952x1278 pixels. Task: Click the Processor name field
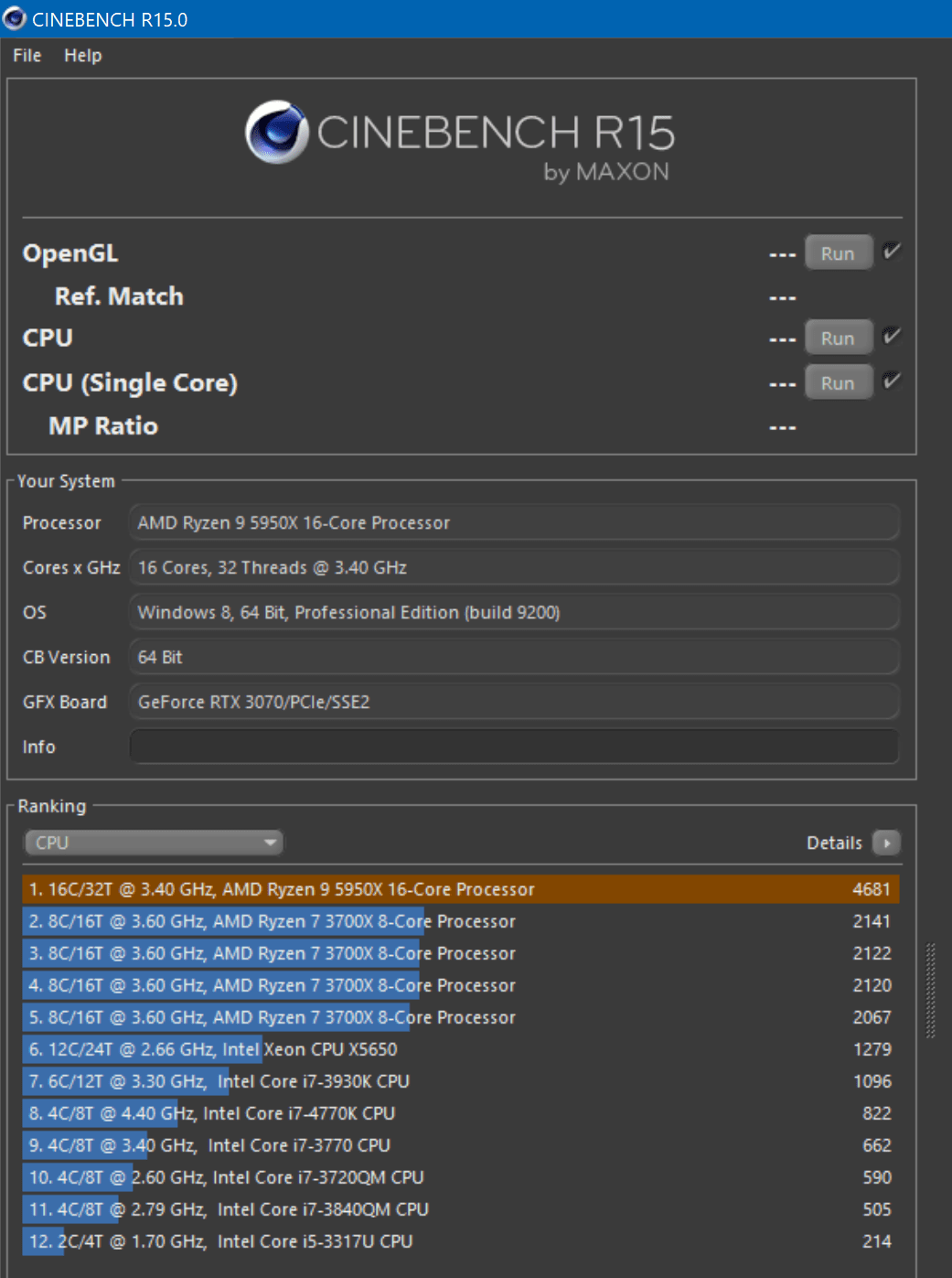514,523
